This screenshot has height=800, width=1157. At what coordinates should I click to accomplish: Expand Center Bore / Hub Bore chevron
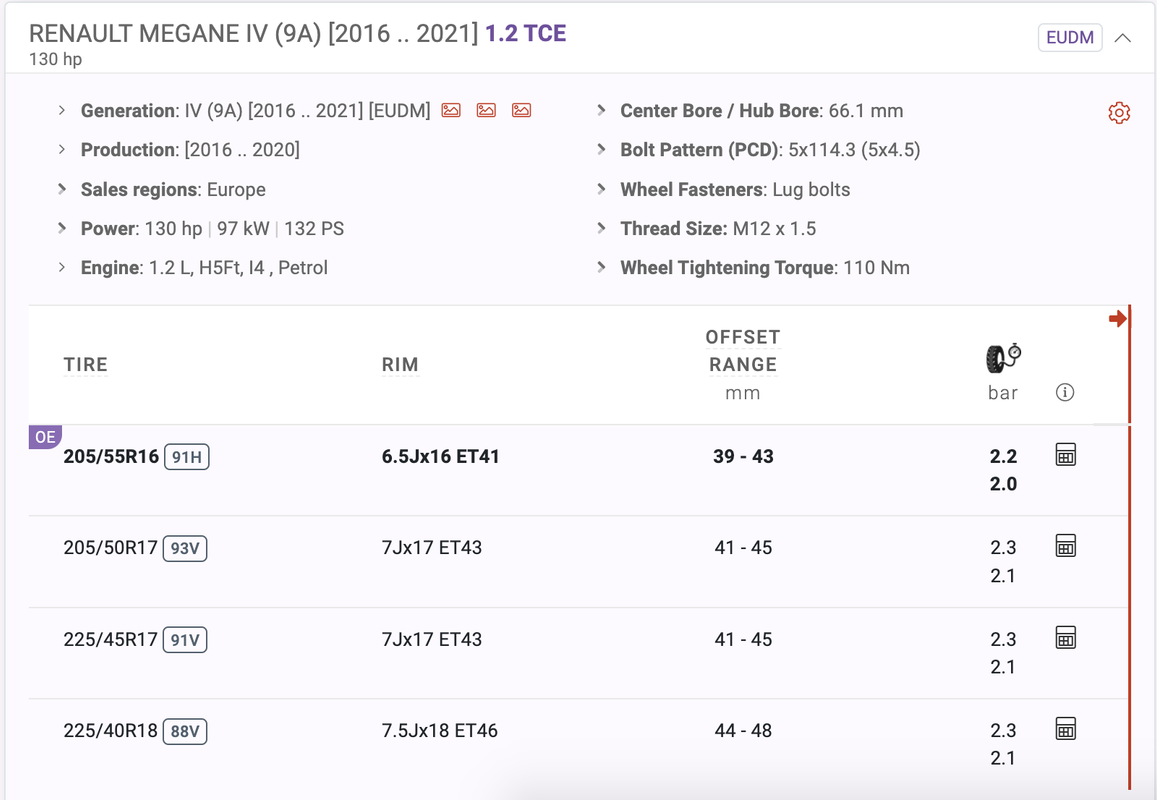(x=601, y=111)
